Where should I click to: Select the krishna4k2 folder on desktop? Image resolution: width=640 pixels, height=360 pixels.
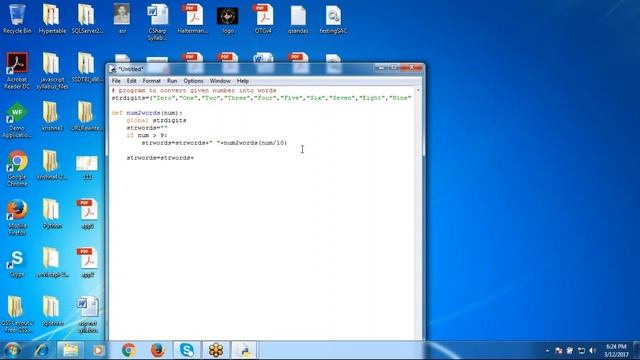click(51, 165)
